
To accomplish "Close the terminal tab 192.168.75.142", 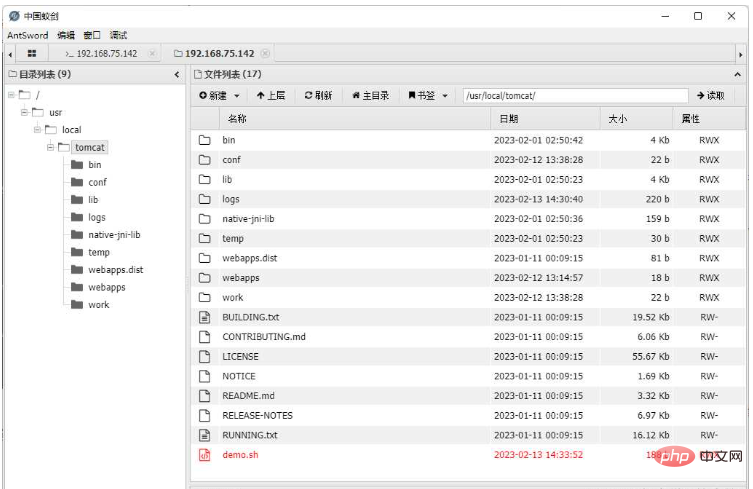I will coord(152,53).
